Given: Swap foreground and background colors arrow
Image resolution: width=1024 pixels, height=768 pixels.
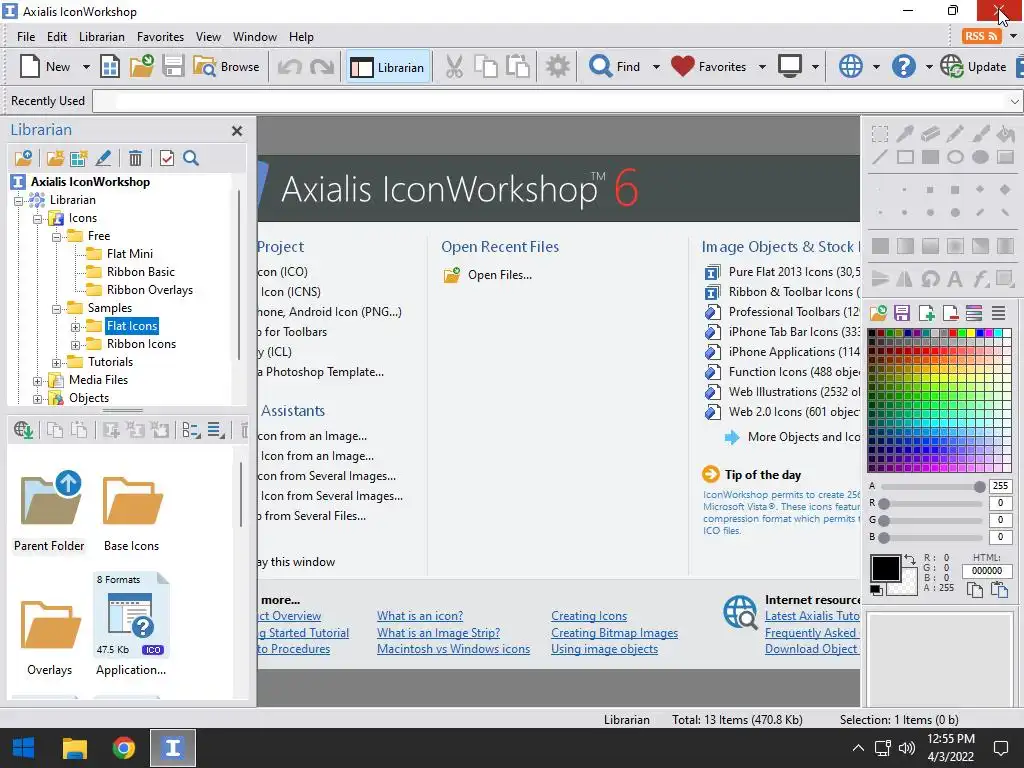Looking at the screenshot, I should point(910,560).
